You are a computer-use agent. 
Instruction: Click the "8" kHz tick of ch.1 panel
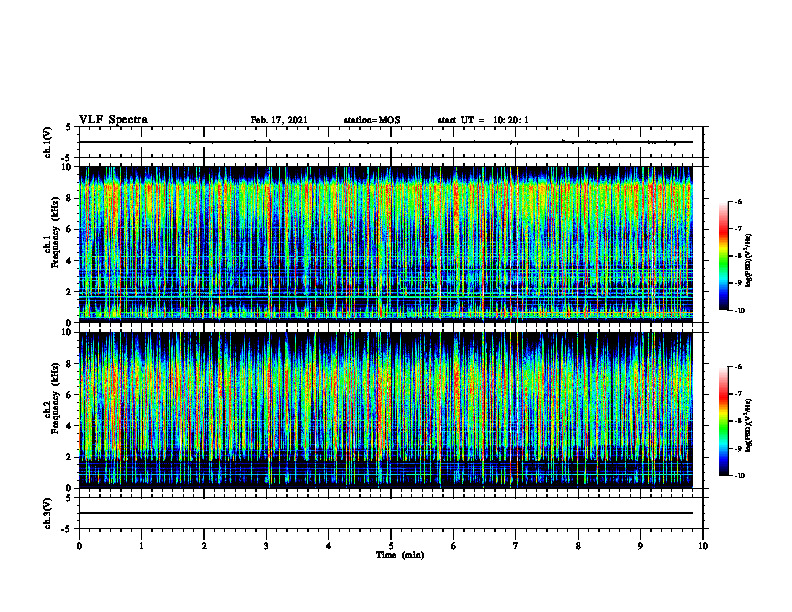click(70, 198)
